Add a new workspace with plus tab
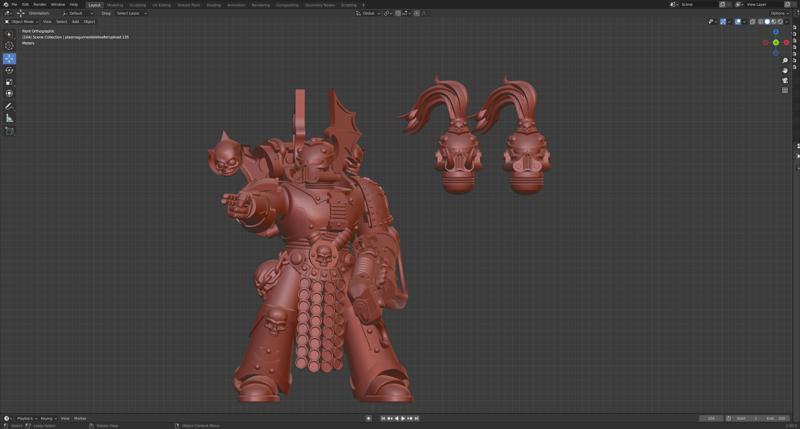 coord(363,5)
